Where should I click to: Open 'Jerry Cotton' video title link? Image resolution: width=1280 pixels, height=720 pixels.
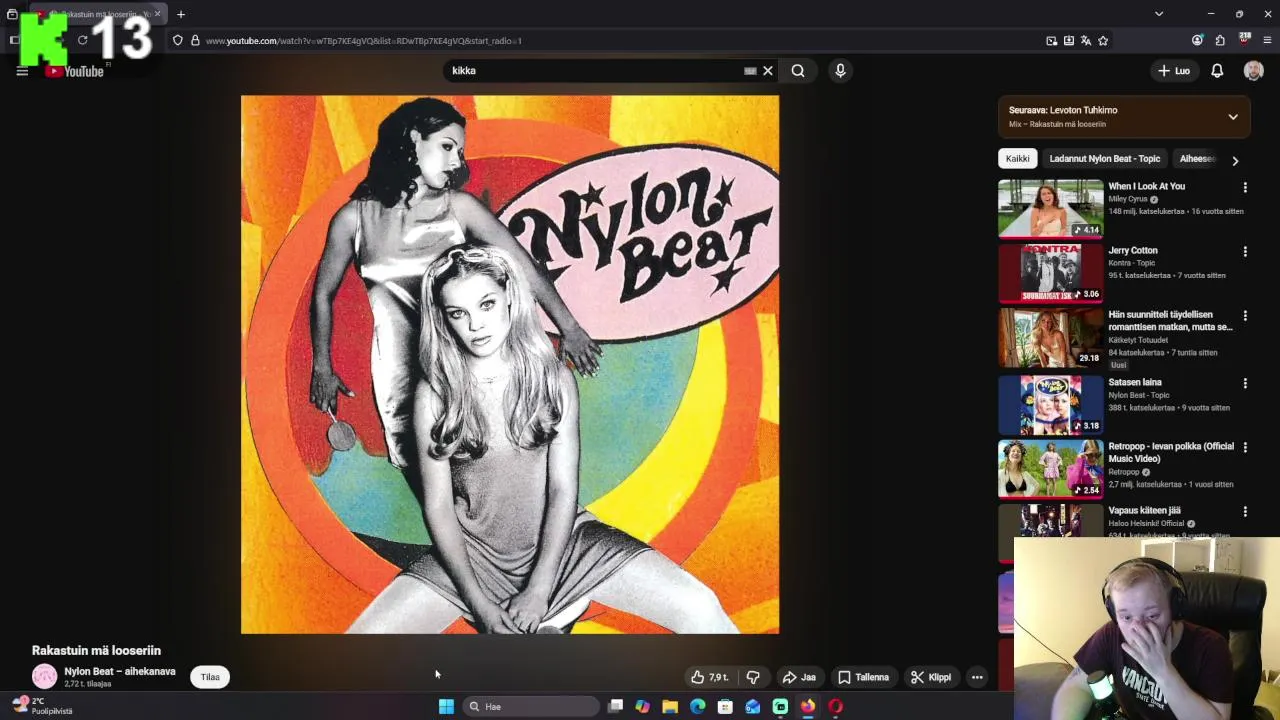click(x=1132, y=250)
